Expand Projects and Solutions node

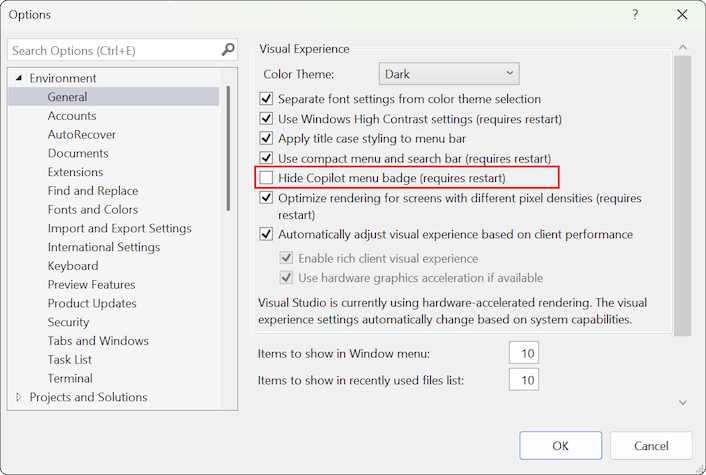pyautogui.click(x=19, y=398)
